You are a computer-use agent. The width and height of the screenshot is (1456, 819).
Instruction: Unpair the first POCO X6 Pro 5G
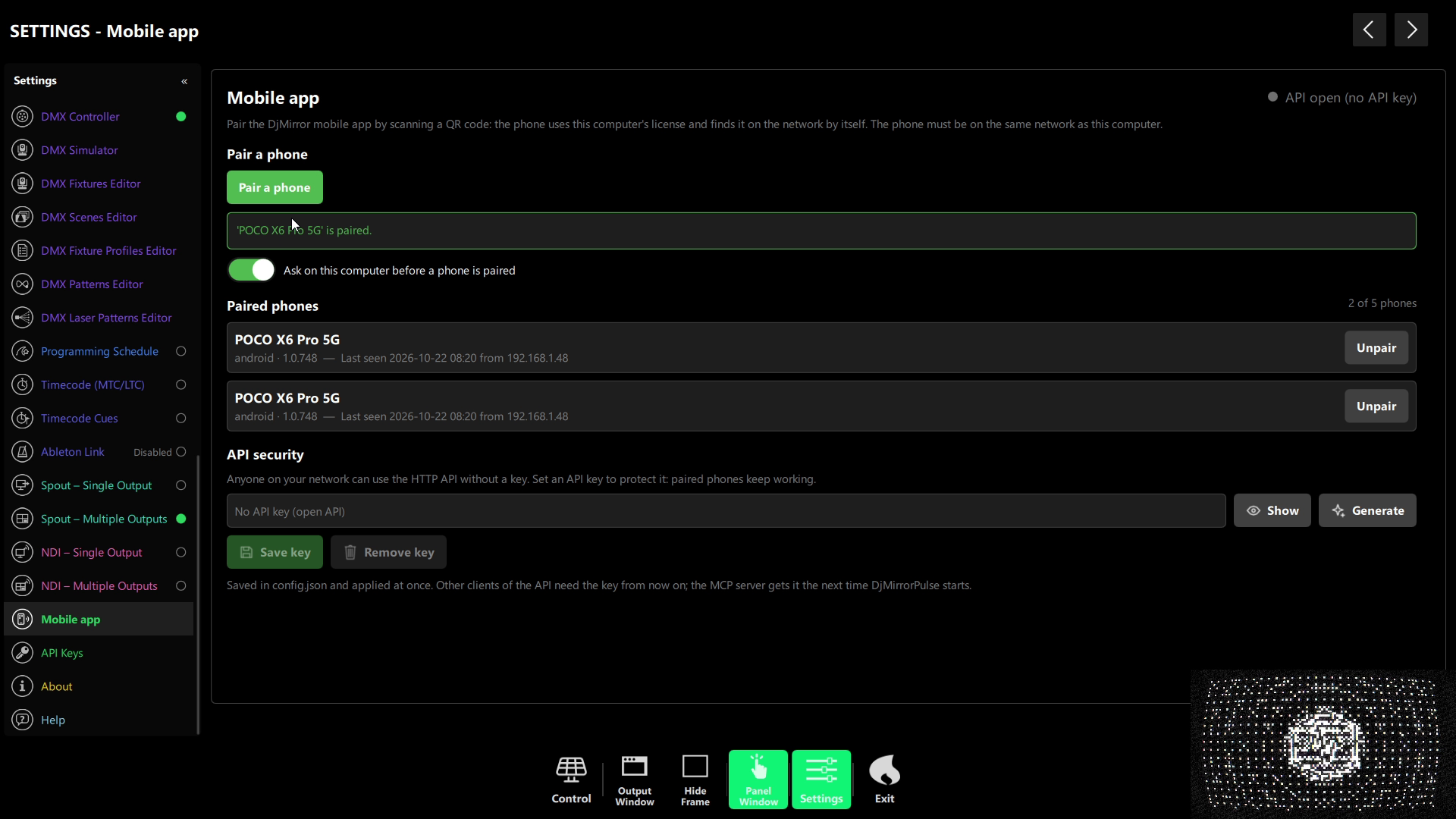pos(1376,347)
